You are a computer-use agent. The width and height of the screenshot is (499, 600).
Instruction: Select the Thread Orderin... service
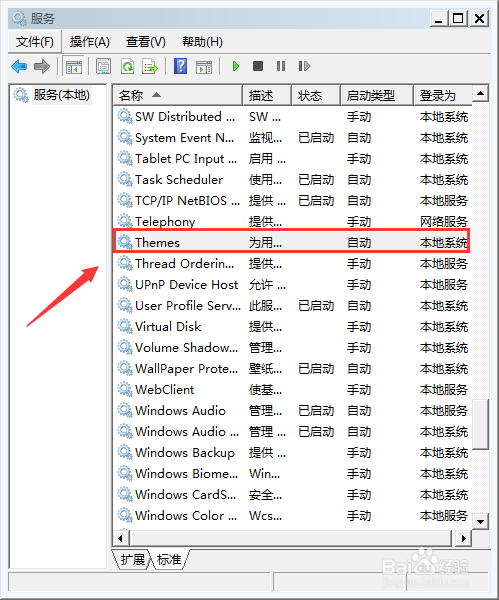(x=292, y=263)
